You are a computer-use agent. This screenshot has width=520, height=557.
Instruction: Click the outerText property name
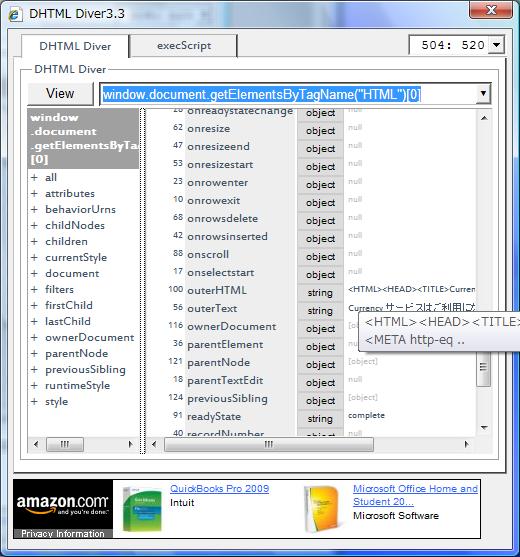coord(212,308)
